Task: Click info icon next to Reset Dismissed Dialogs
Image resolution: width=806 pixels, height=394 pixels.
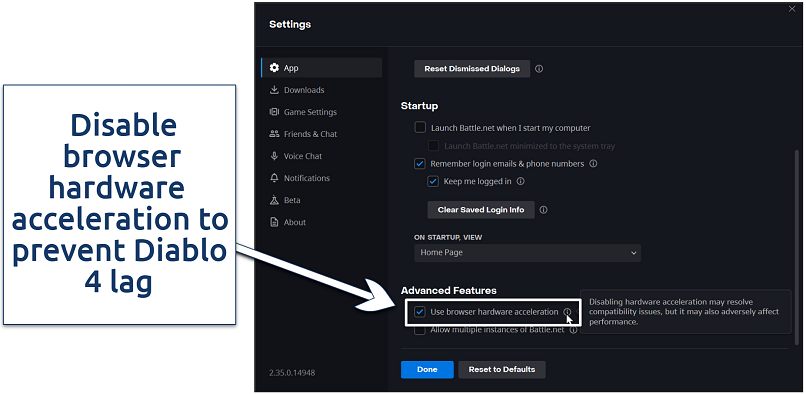Action: click(539, 68)
